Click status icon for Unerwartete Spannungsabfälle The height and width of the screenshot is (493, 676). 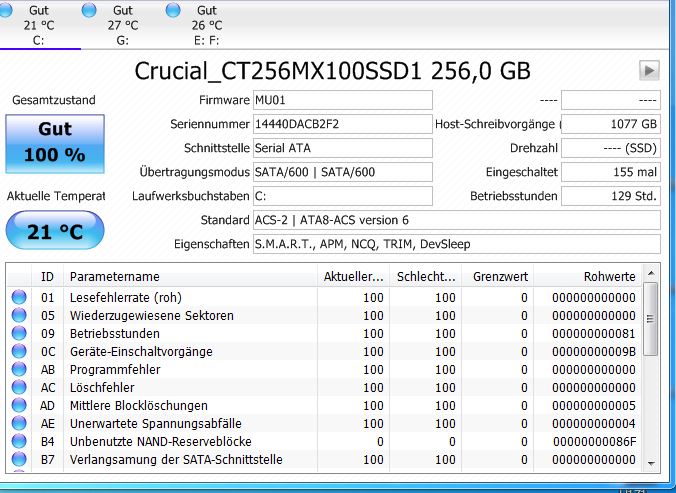[x=19, y=423]
